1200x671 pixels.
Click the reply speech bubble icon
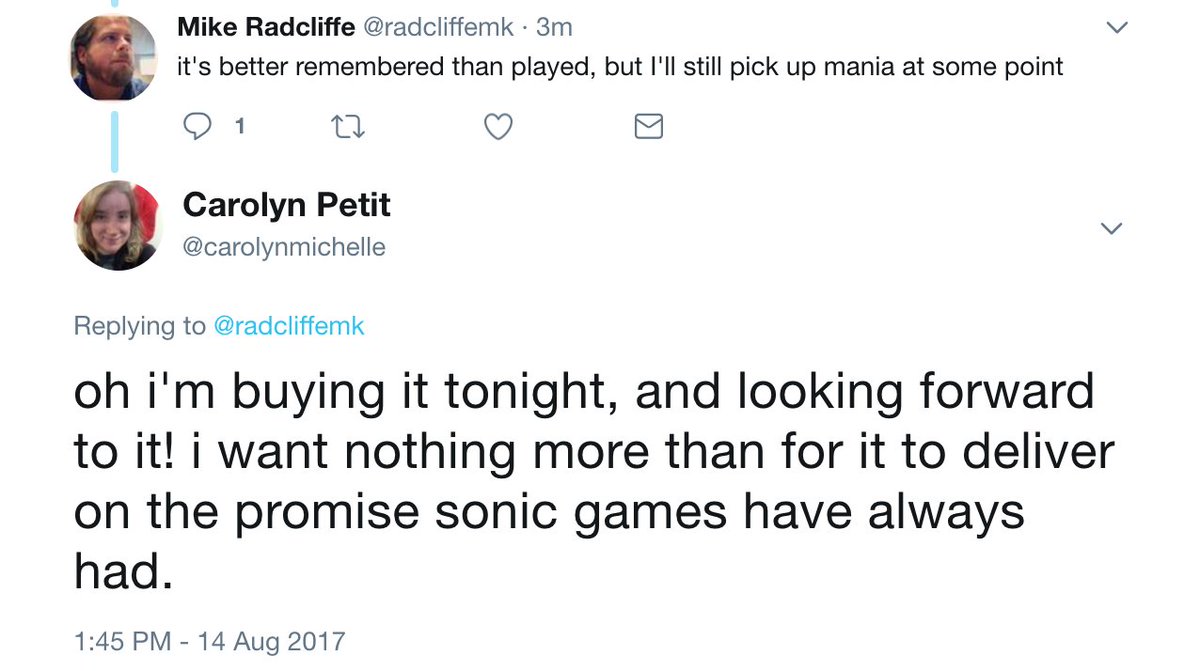[200, 127]
